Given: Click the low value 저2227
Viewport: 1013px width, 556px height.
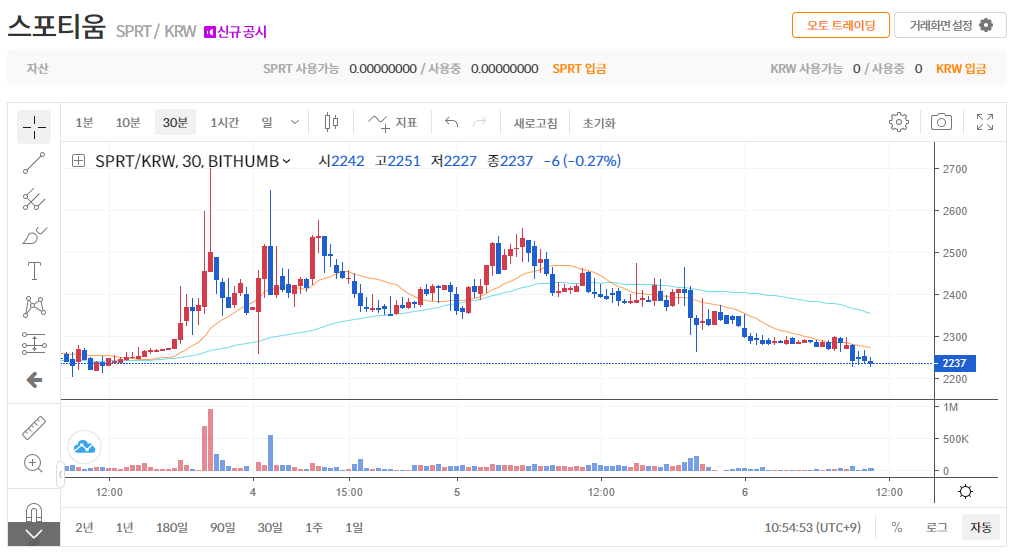Looking at the screenshot, I should 454,161.
